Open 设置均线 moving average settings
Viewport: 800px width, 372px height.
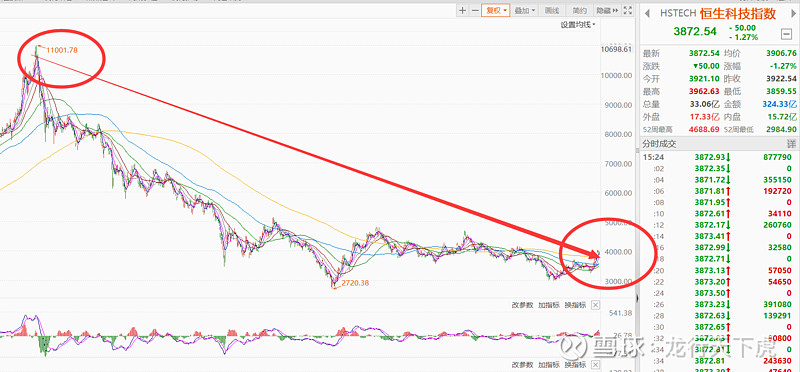point(578,24)
